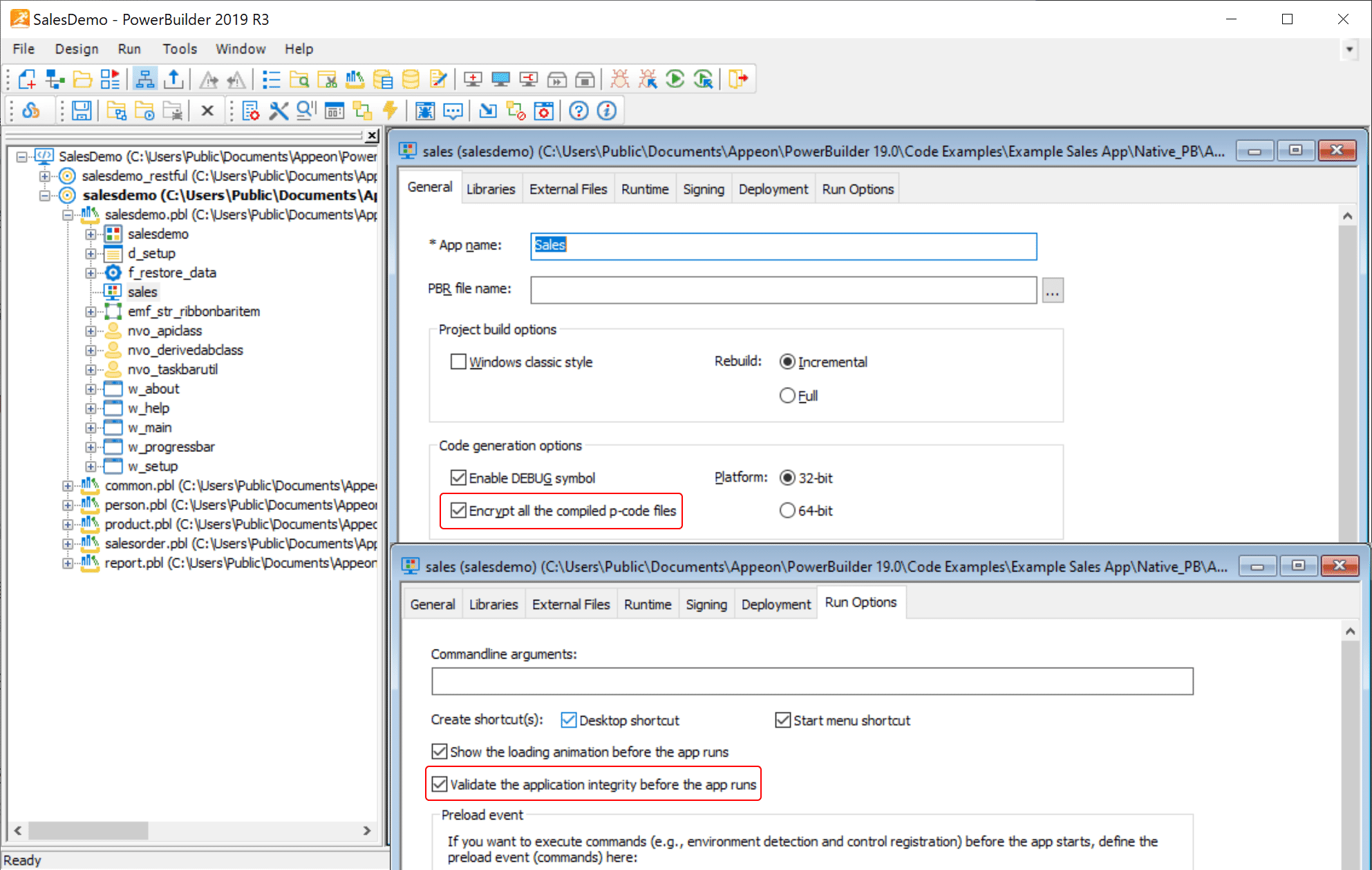Click the Save floppy disk icon
This screenshot has width=1372, height=870.
(x=82, y=111)
